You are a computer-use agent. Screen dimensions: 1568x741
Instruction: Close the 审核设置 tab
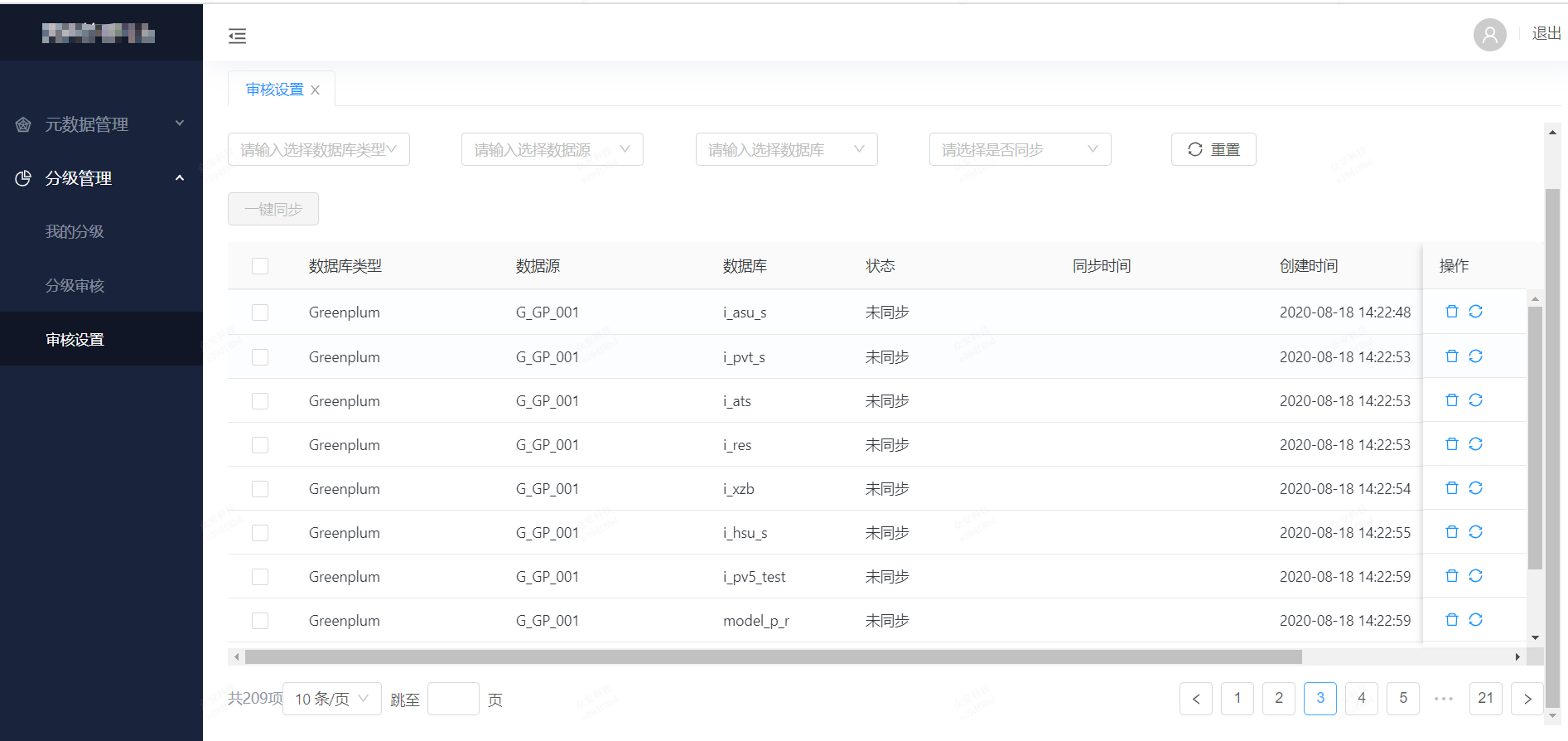point(316,90)
